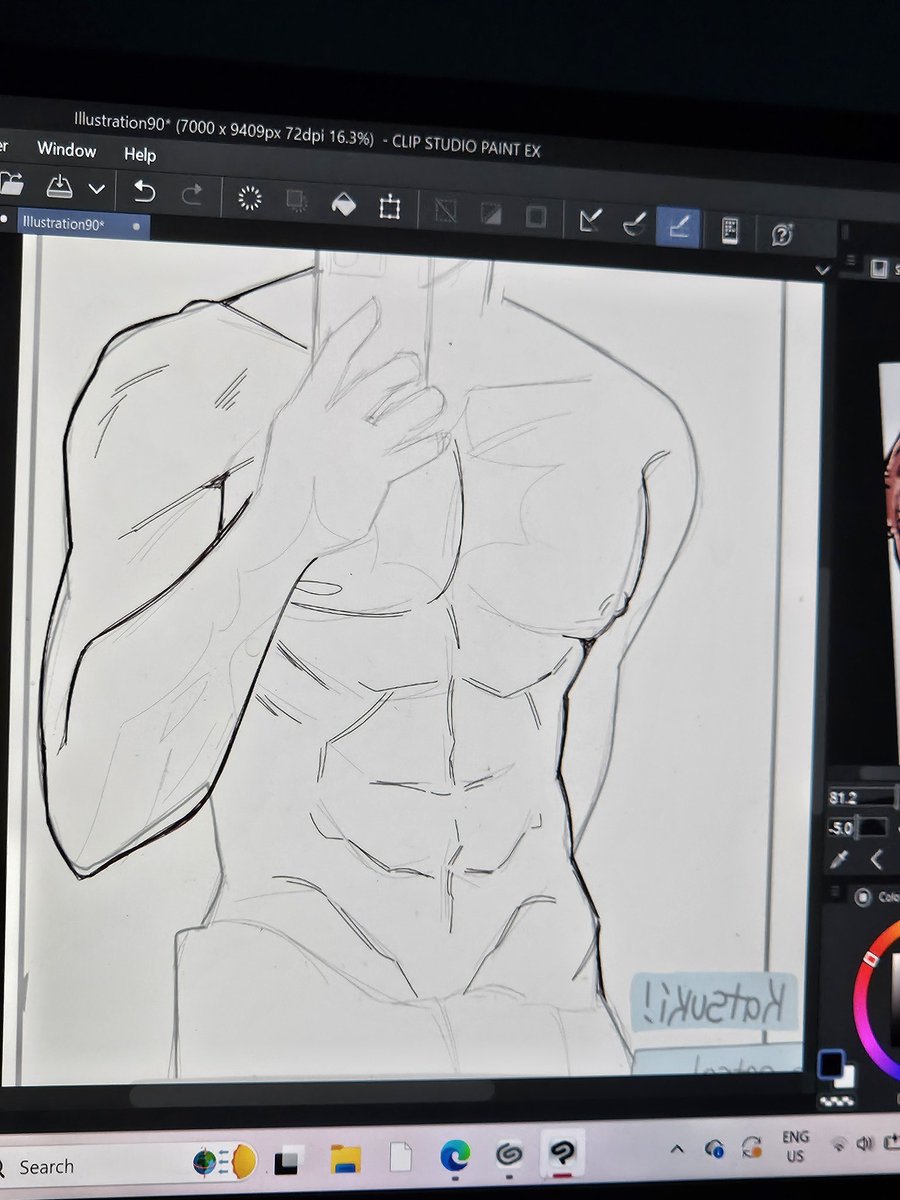The width and height of the screenshot is (900, 1200).
Task: Click the Show border of selected area icon
Action: point(536,216)
